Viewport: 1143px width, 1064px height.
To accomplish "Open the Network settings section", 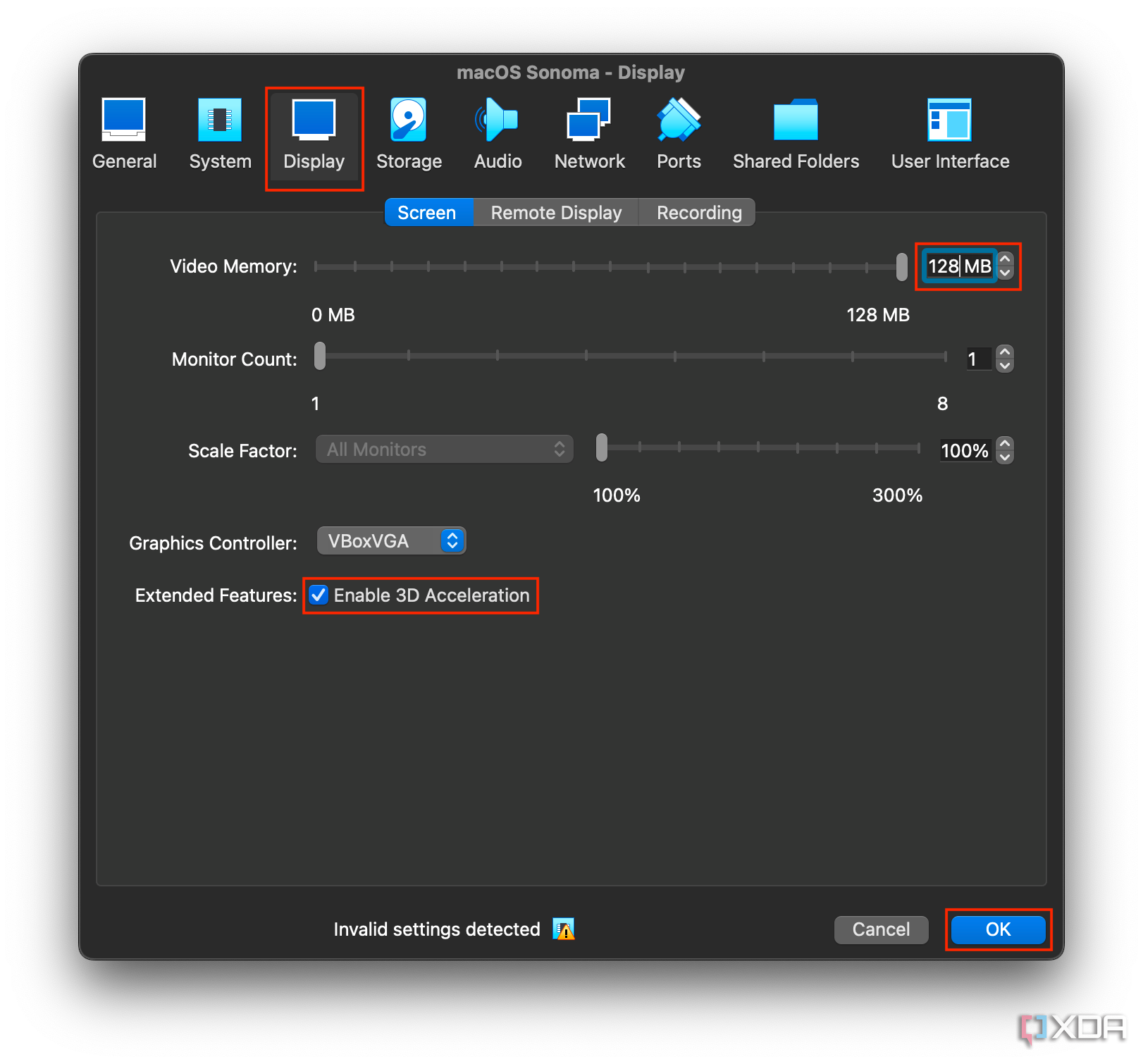I will [589, 135].
